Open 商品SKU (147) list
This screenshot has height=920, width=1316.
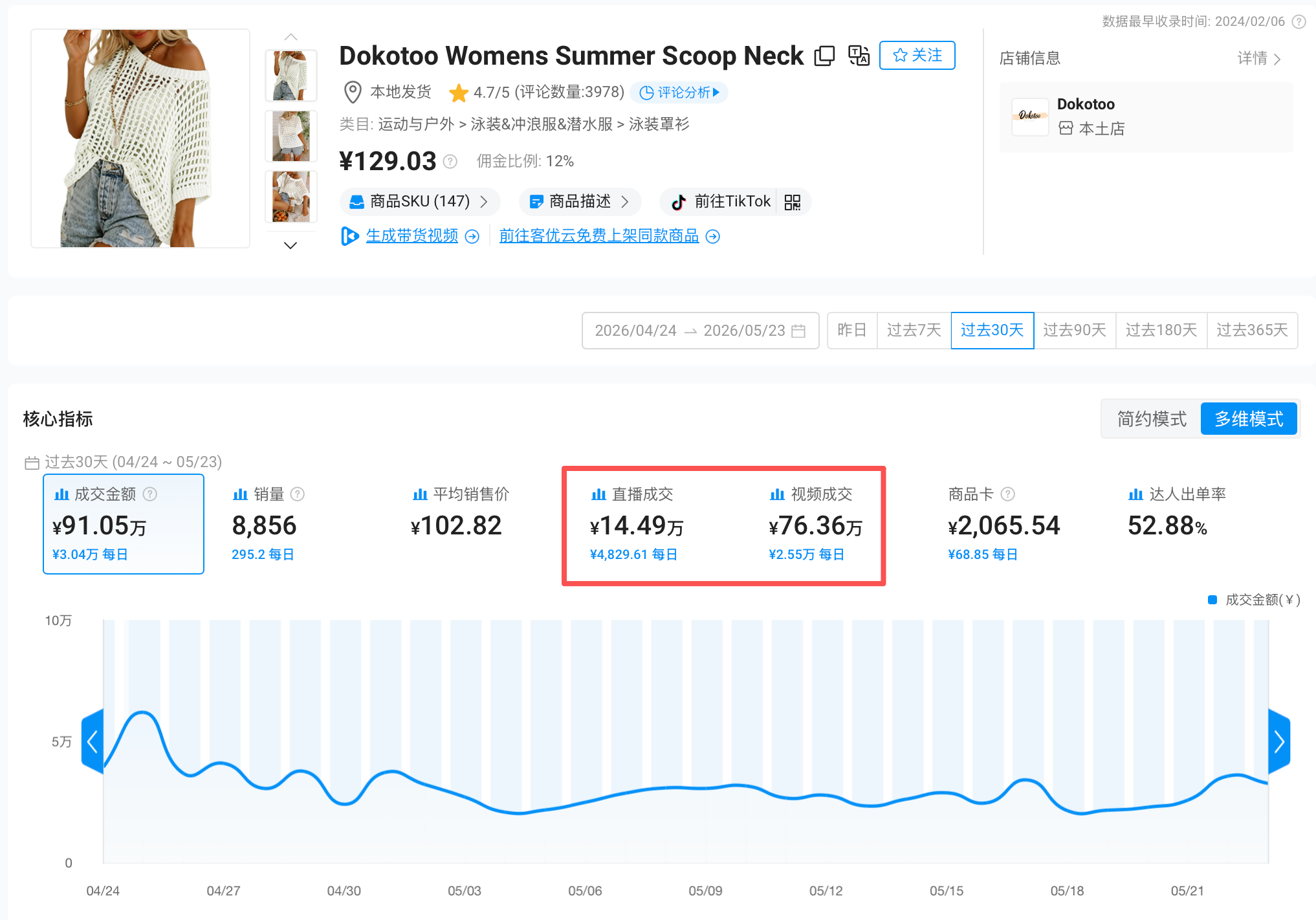(419, 202)
